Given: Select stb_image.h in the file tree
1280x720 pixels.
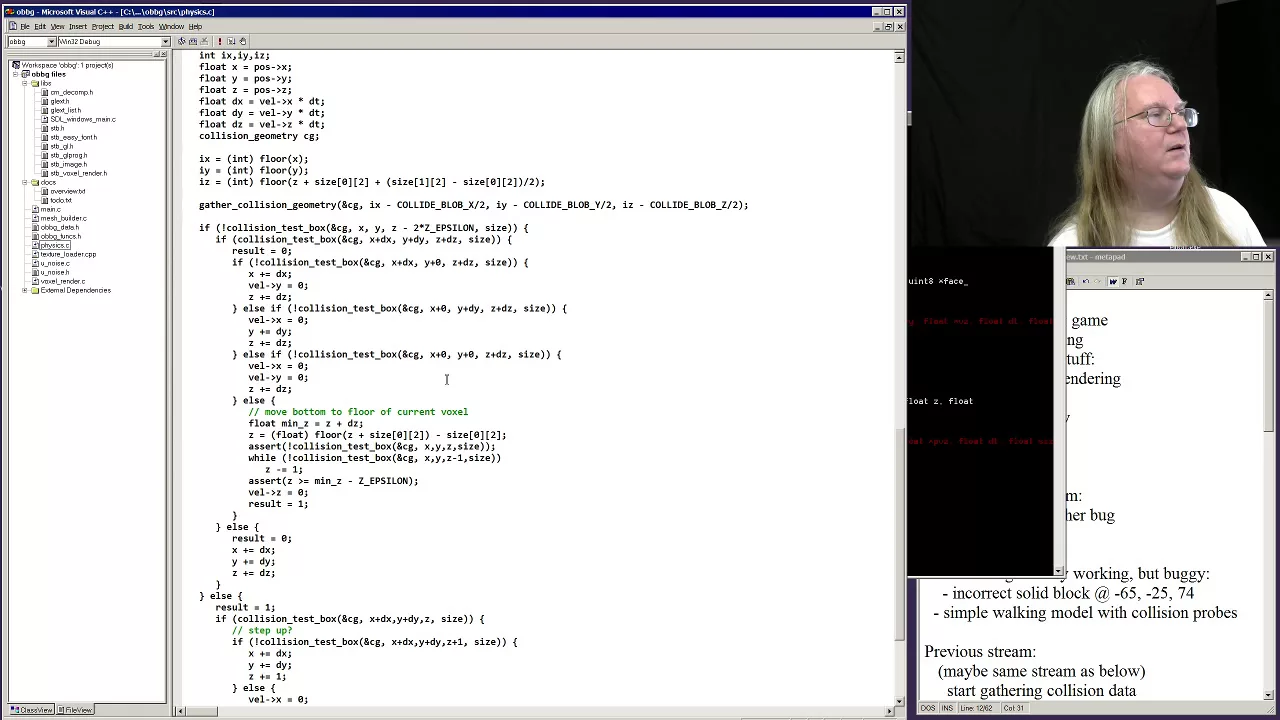Looking at the screenshot, I should (x=68, y=164).
